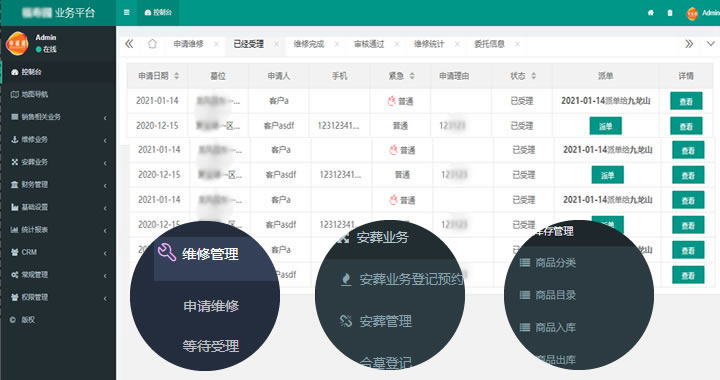
Task: Click the anchor icon beside 维修业务
Action: click(14, 140)
